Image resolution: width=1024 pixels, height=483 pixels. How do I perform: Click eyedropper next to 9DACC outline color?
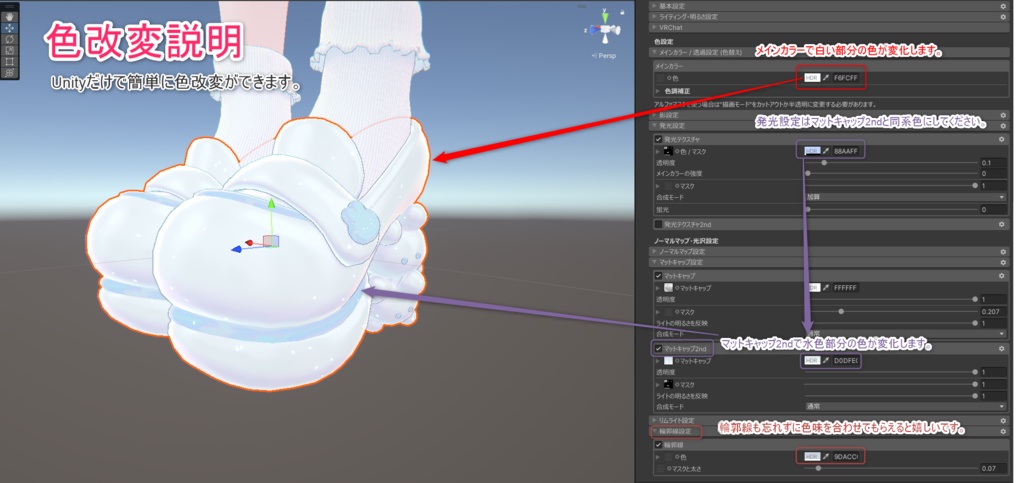[826, 456]
